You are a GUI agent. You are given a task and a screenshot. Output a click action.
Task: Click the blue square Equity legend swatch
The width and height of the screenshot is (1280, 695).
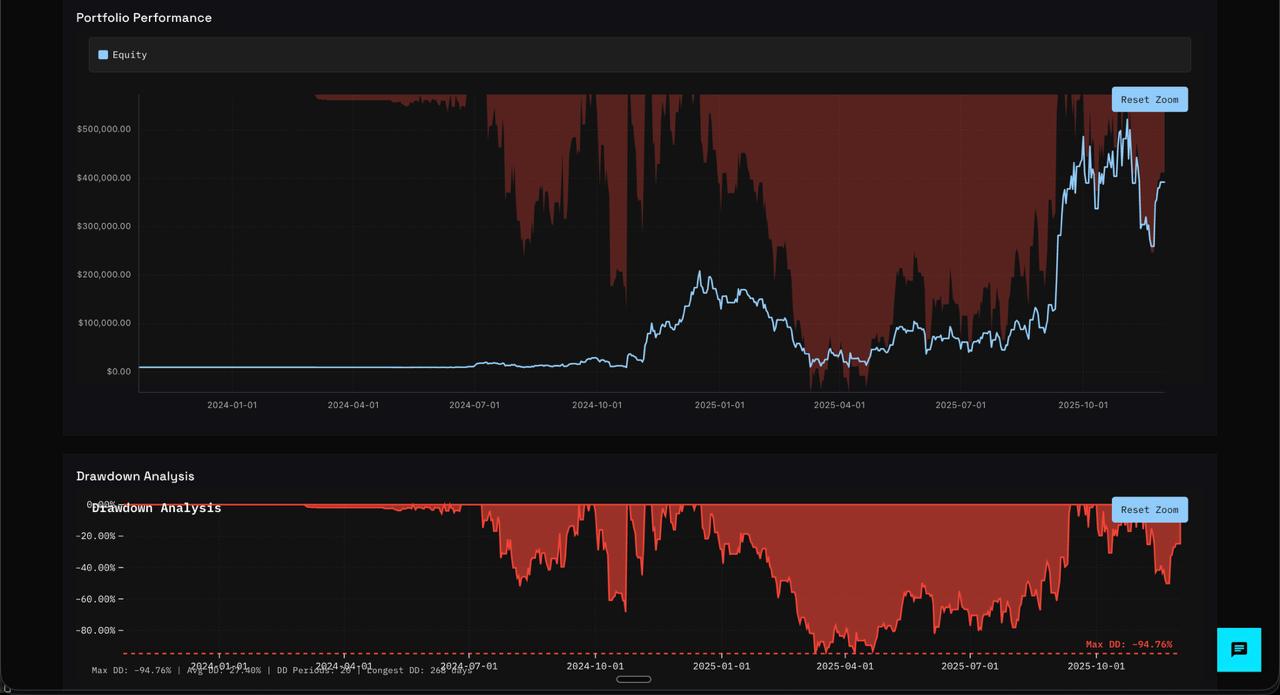[x=101, y=54]
